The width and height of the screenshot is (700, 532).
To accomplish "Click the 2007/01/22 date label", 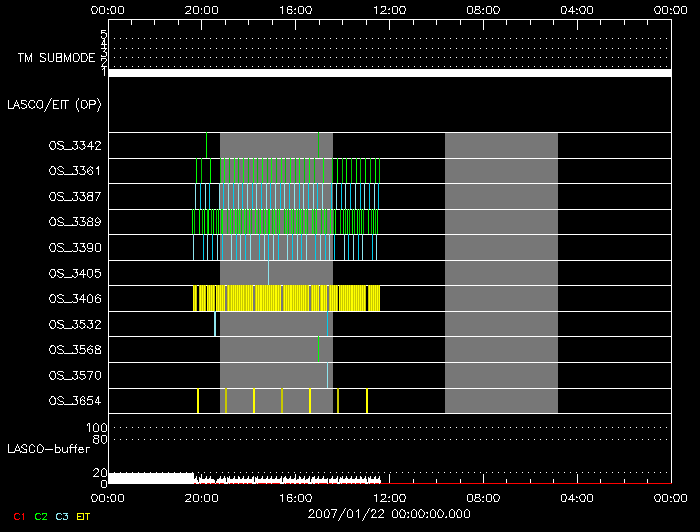I will [389, 513].
